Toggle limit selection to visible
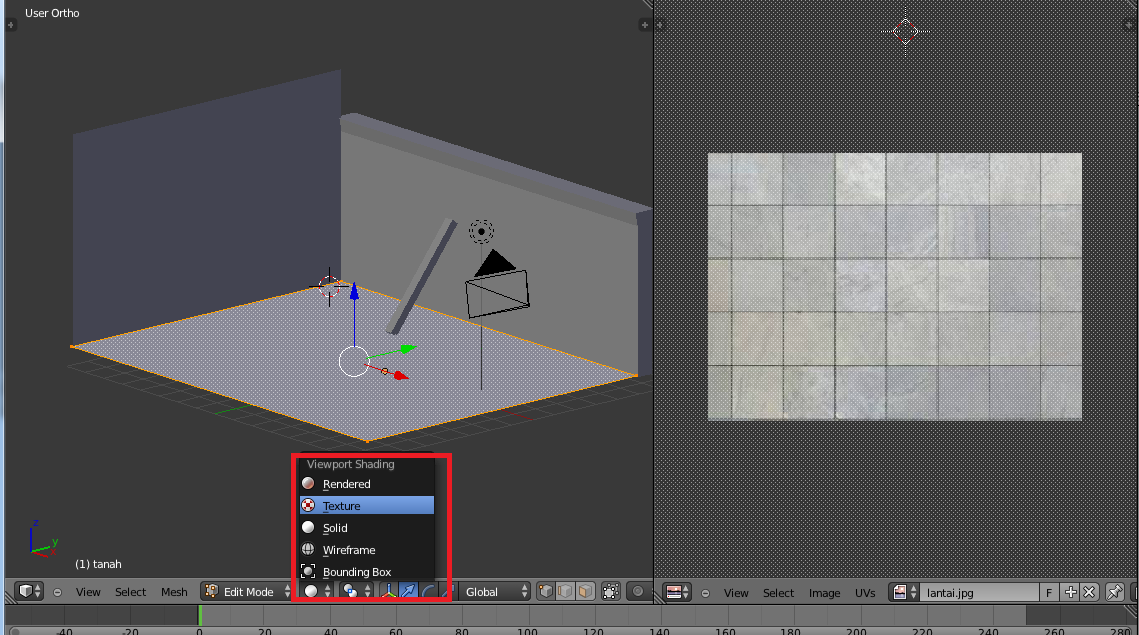1139x635 pixels. tap(611, 591)
